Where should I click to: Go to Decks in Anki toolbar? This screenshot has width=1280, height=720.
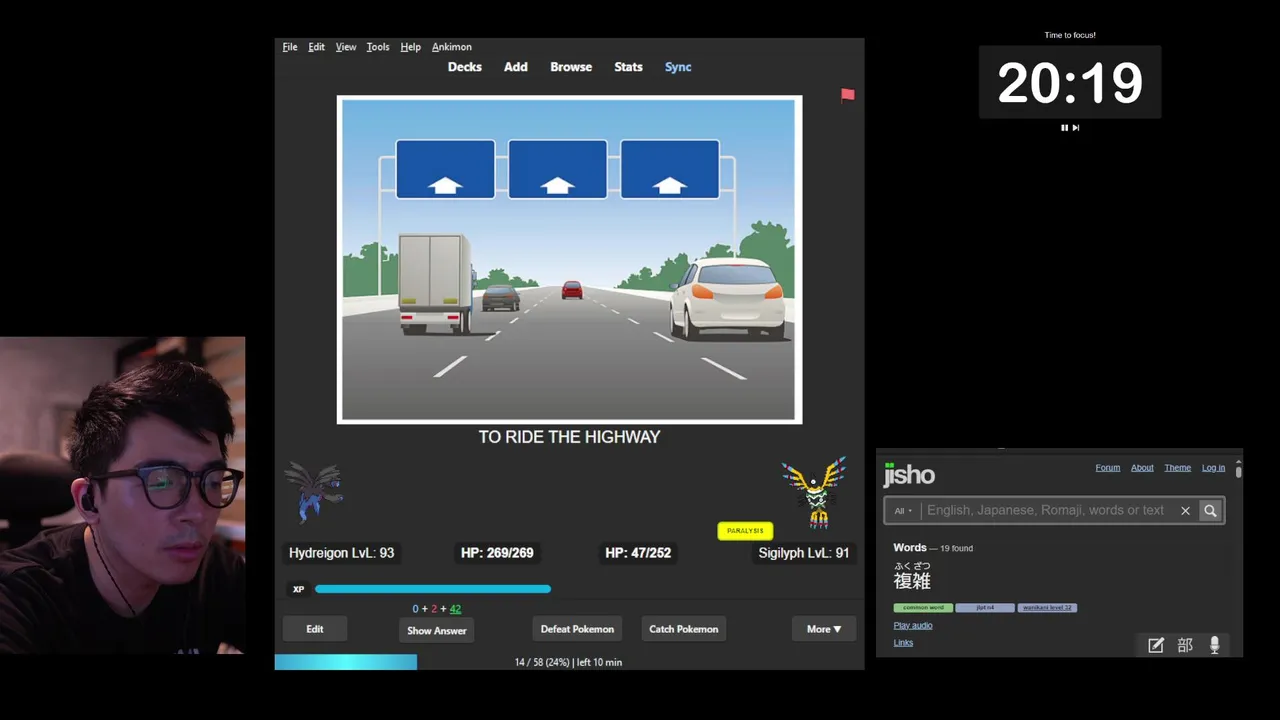[x=465, y=67]
